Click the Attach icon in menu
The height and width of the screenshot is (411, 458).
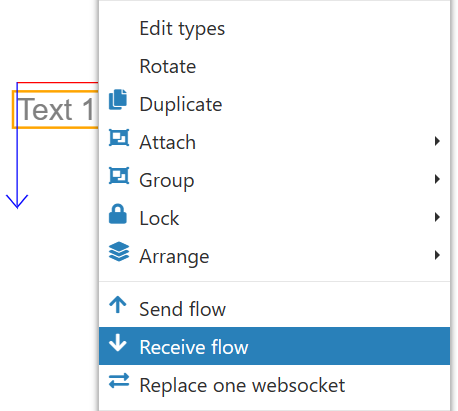pyautogui.click(x=119, y=138)
